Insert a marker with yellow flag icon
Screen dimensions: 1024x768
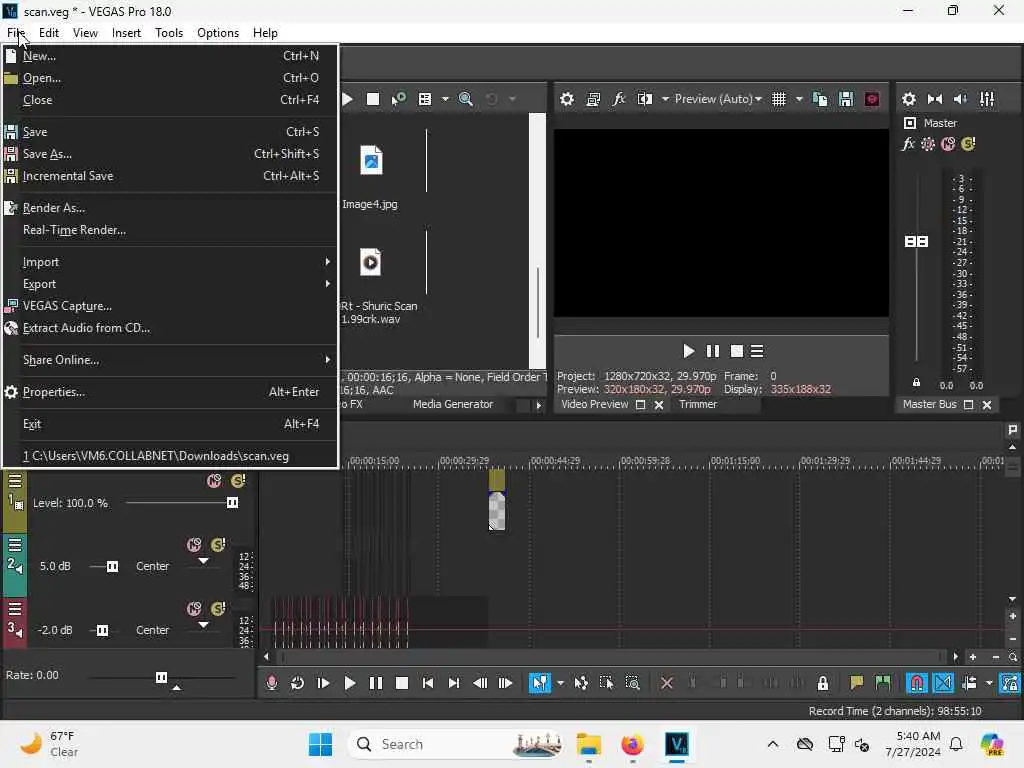[856, 683]
